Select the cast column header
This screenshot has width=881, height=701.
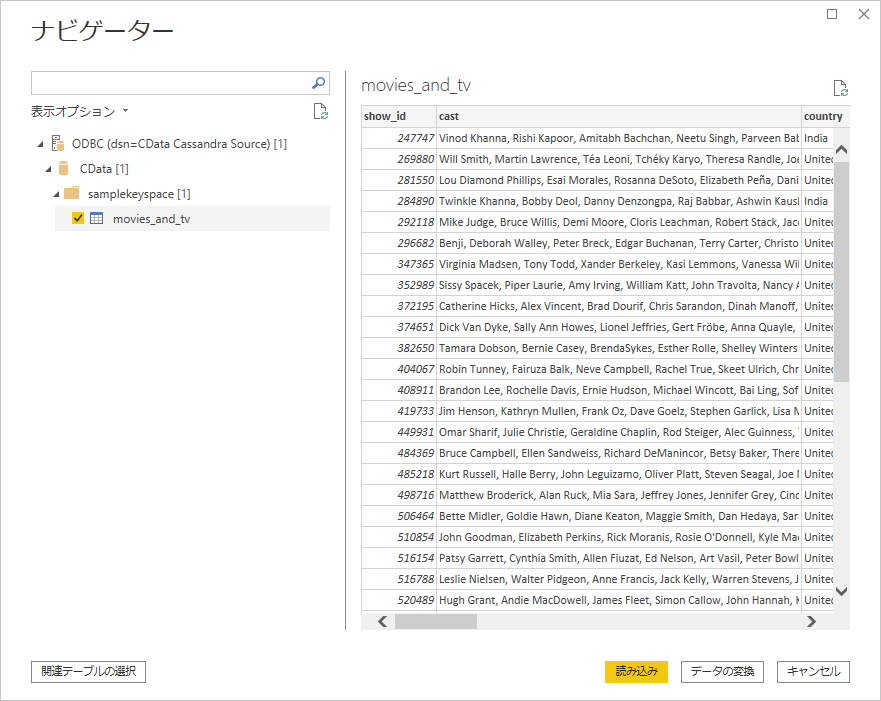coord(619,116)
